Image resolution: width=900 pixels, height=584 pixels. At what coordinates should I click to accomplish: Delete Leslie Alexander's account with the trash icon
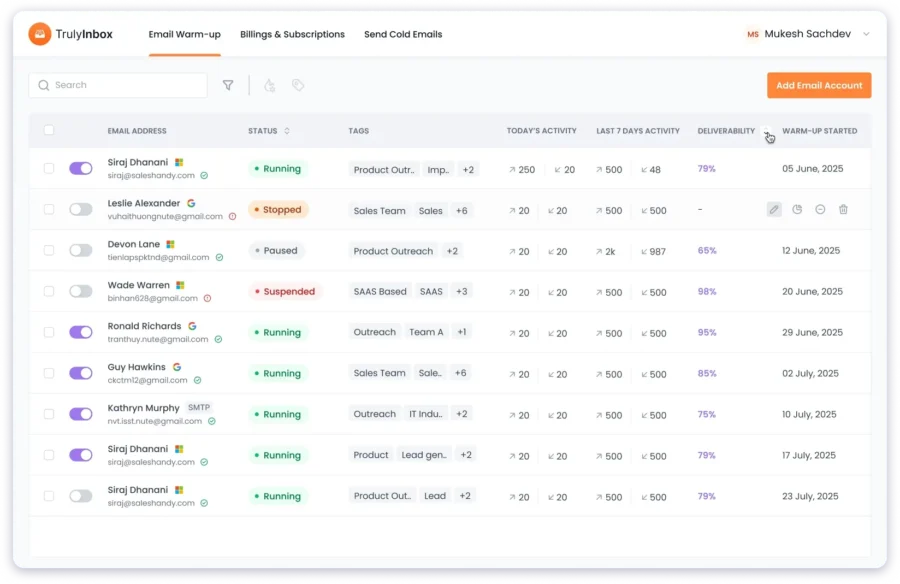point(844,209)
